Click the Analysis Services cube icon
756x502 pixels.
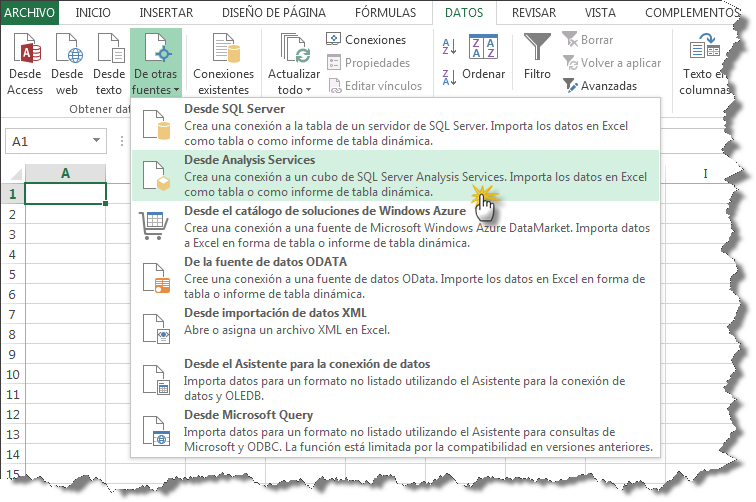pyautogui.click(x=156, y=176)
